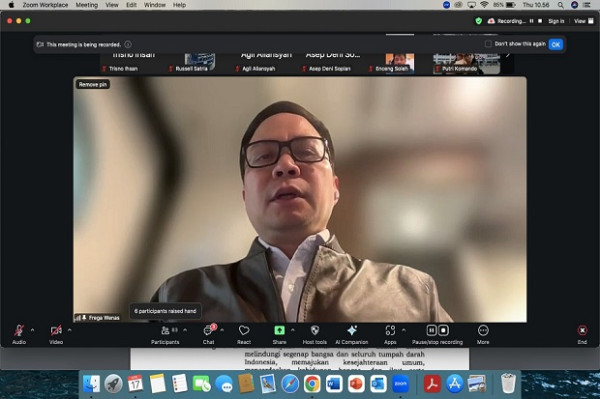The image size is (600, 399).
Task: Select Encang Soleh participant thumbnail
Action: point(399,63)
